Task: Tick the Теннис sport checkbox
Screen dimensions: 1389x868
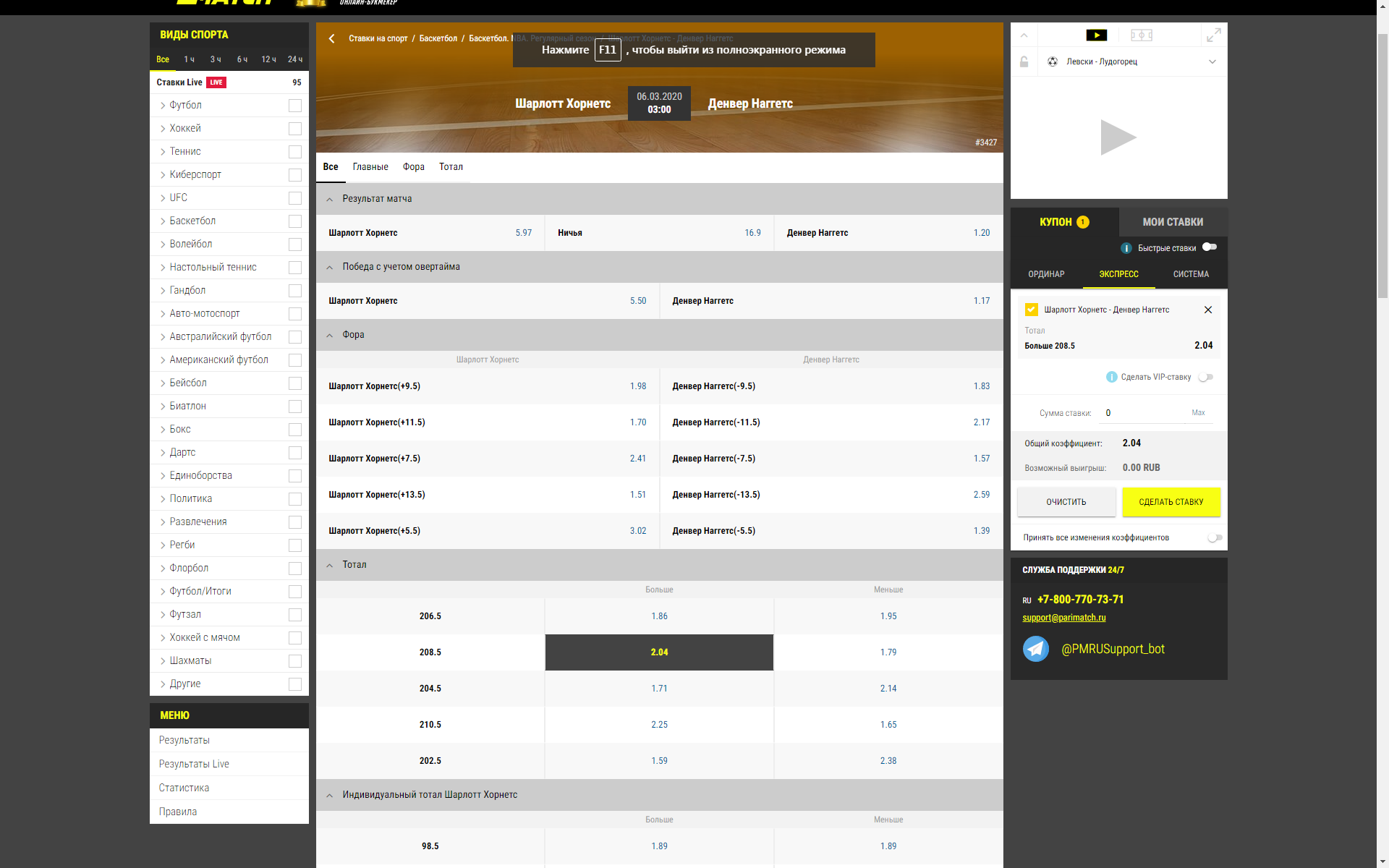Action: [295, 152]
